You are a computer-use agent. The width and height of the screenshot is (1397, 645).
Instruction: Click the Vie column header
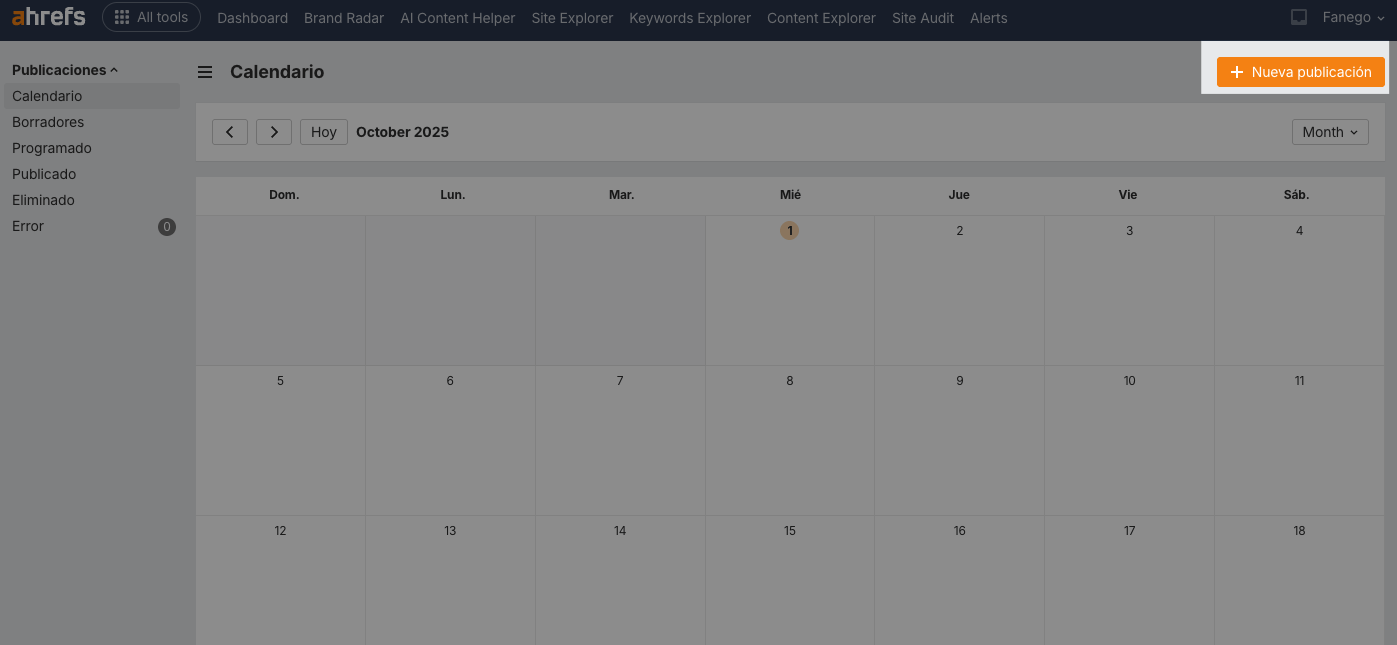(x=1128, y=195)
